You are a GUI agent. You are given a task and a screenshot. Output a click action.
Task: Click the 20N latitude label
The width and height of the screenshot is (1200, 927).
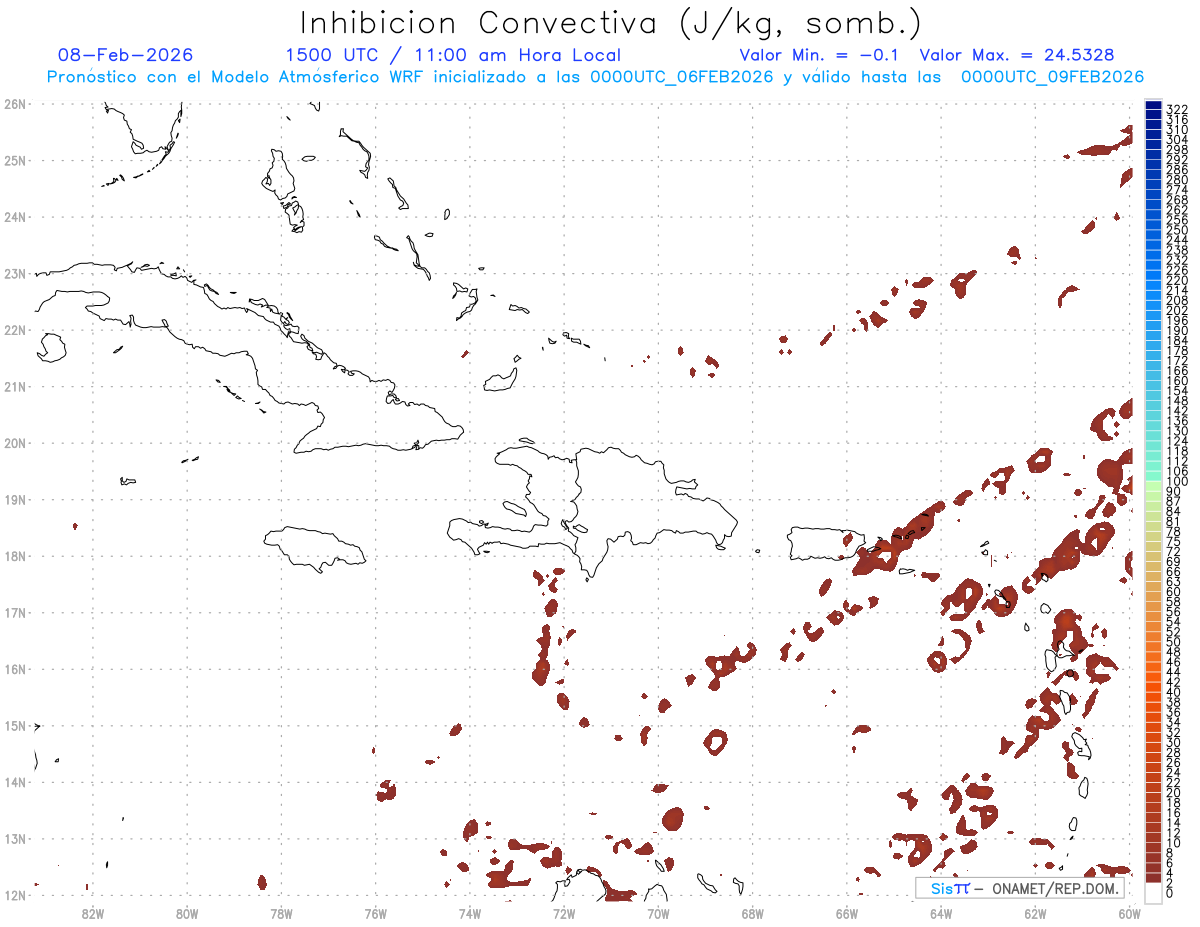pos(14,443)
